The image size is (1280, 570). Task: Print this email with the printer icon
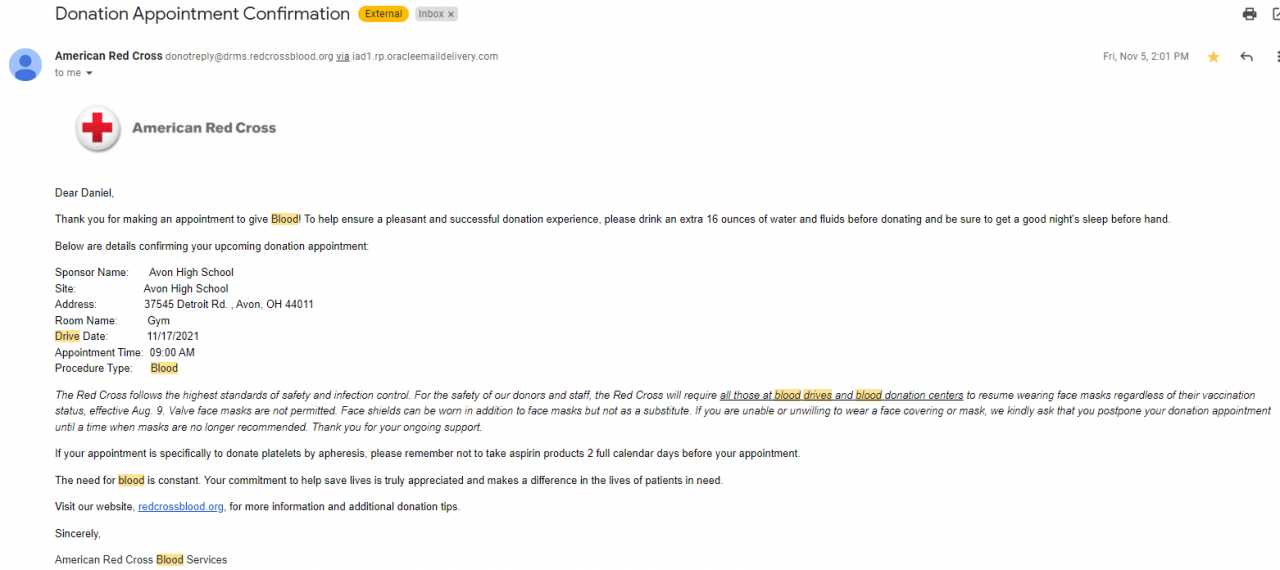click(x=1249, y=14)
